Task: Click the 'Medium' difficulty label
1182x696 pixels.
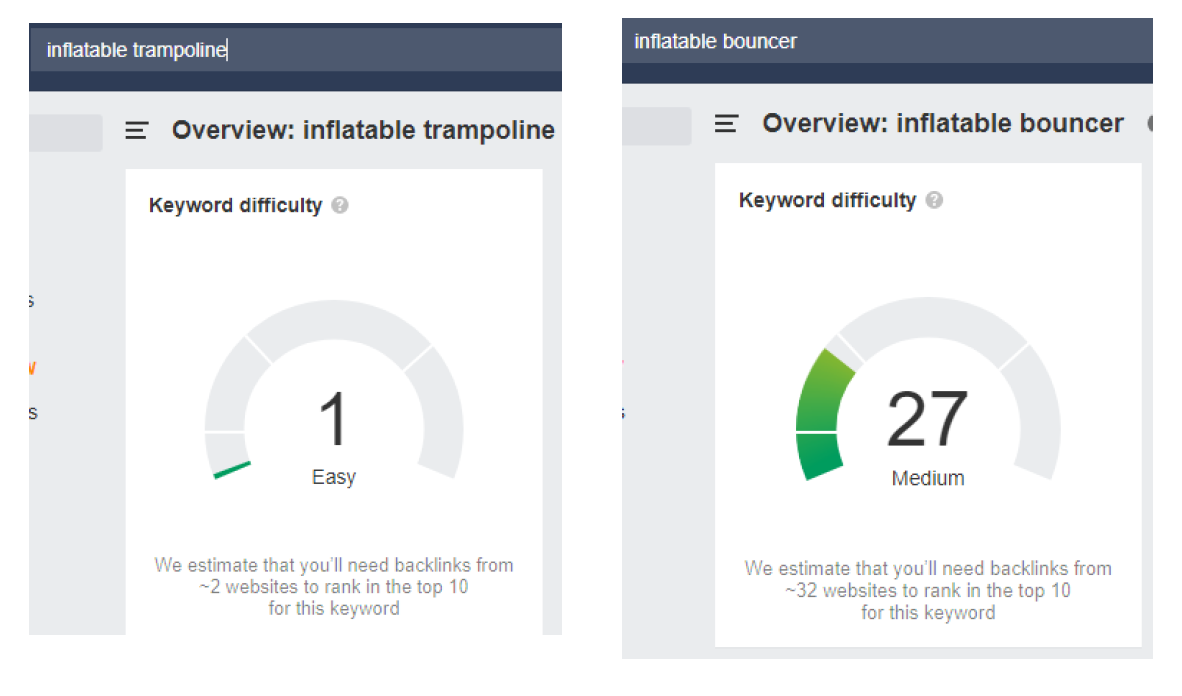Action: pyautogui.click(x=928, y=478)
